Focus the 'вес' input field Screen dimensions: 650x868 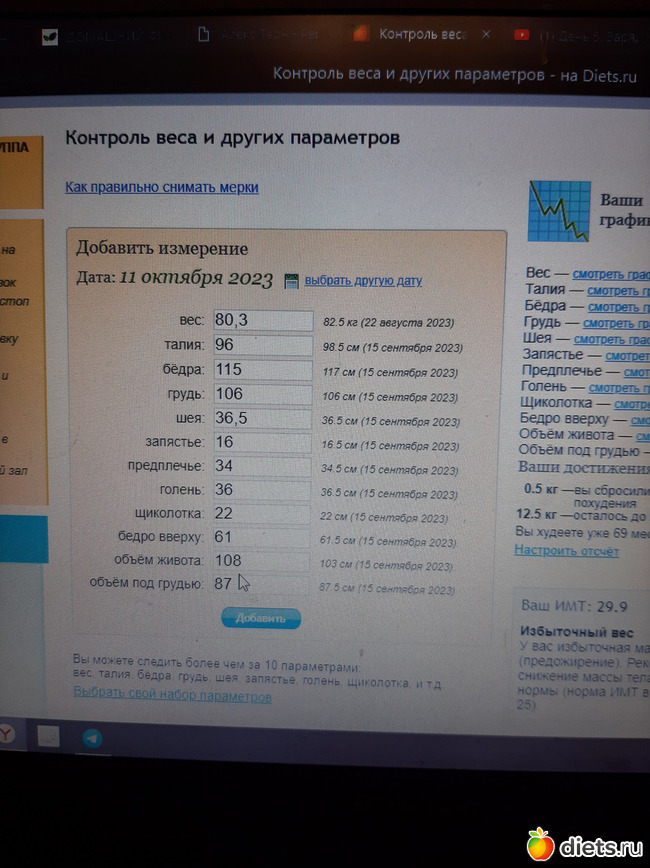tap(262, 320)
